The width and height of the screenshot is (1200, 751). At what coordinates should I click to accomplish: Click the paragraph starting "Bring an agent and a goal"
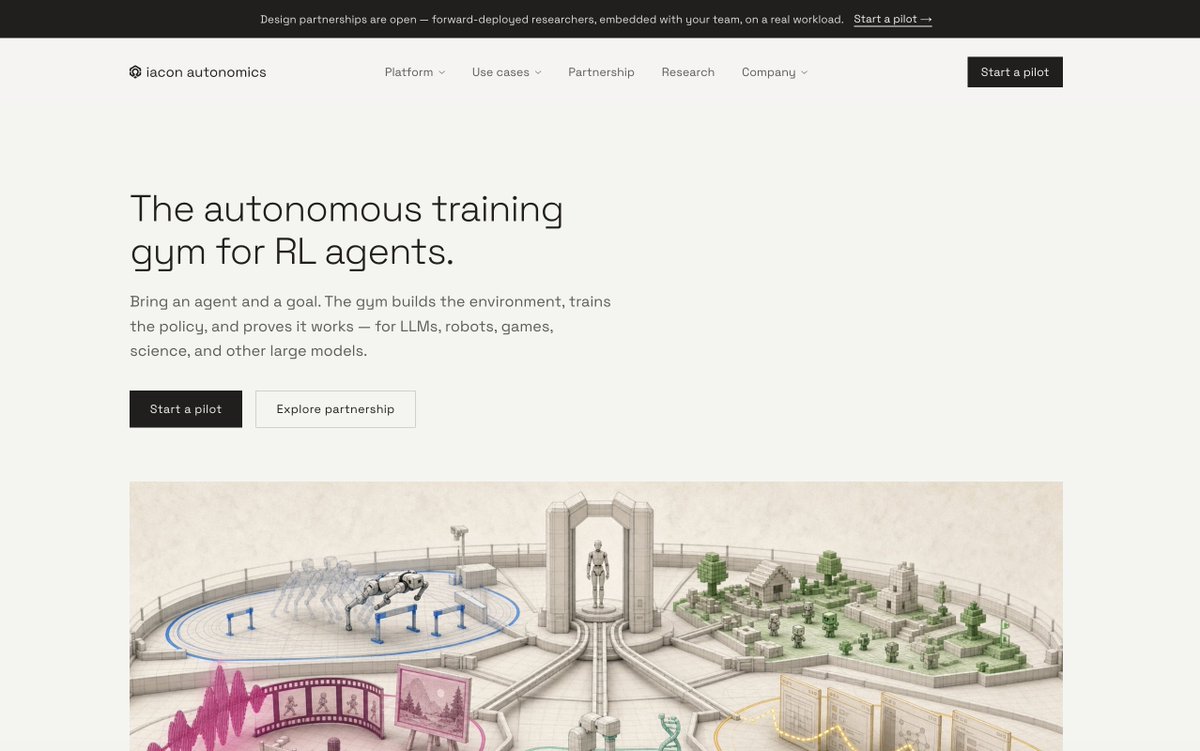pos(370,326)
